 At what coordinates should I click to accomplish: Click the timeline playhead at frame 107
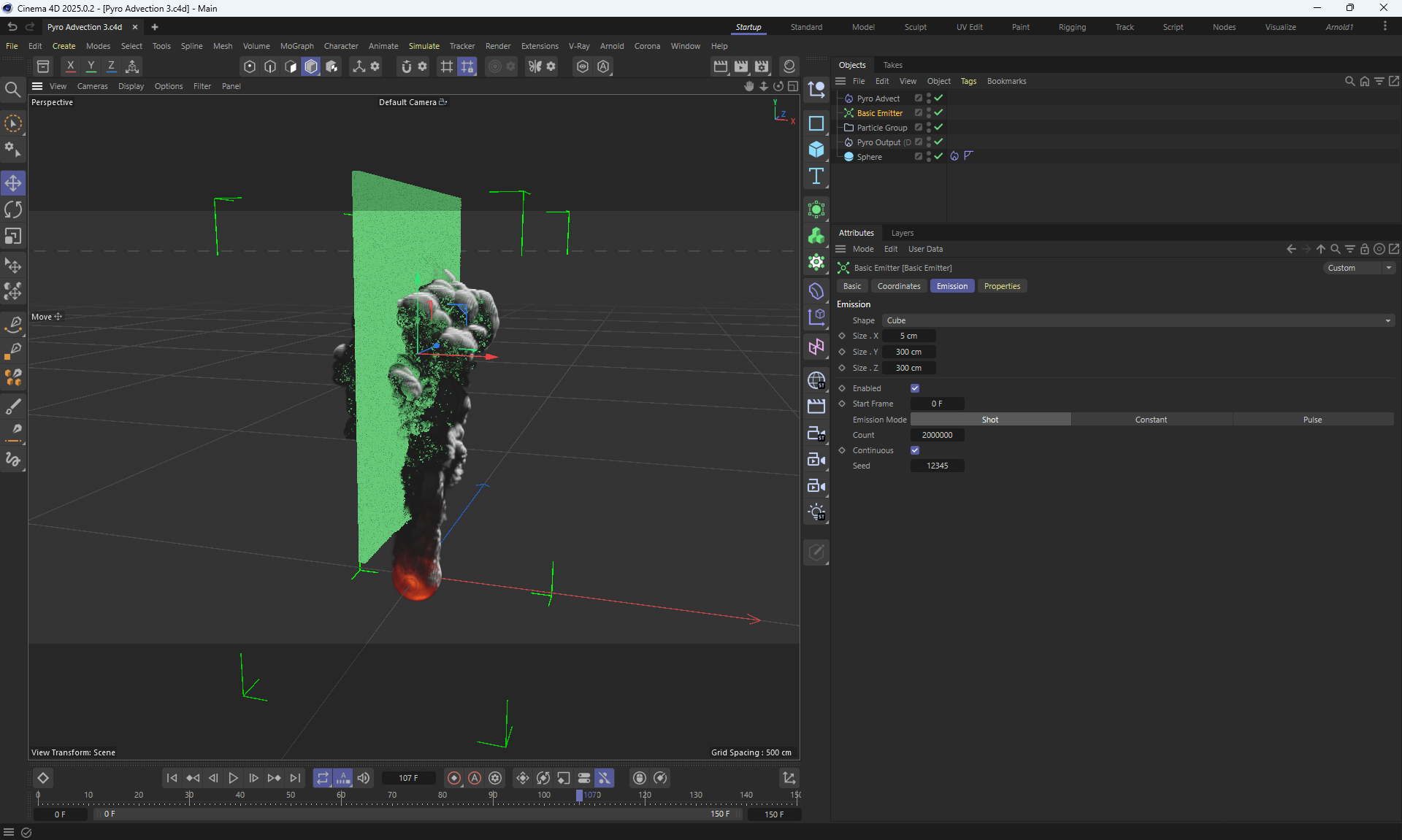click(579, 795)
